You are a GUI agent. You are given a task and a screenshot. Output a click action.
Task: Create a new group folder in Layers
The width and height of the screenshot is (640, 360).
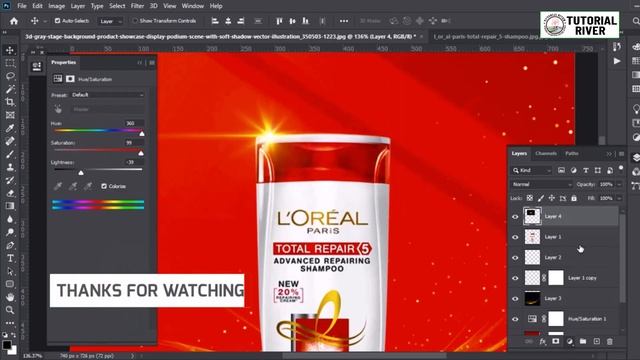(x=583, y=341)
